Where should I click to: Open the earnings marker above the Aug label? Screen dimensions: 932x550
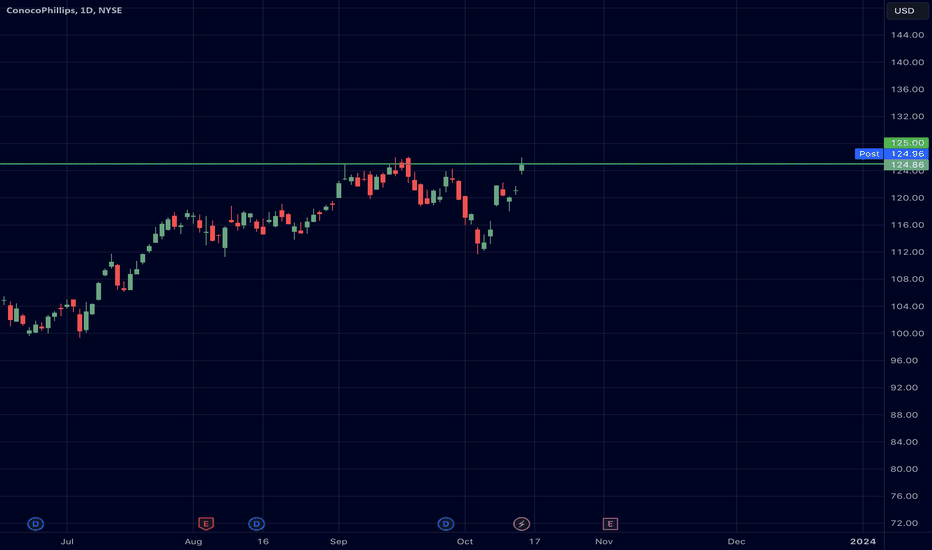point(206,524)
